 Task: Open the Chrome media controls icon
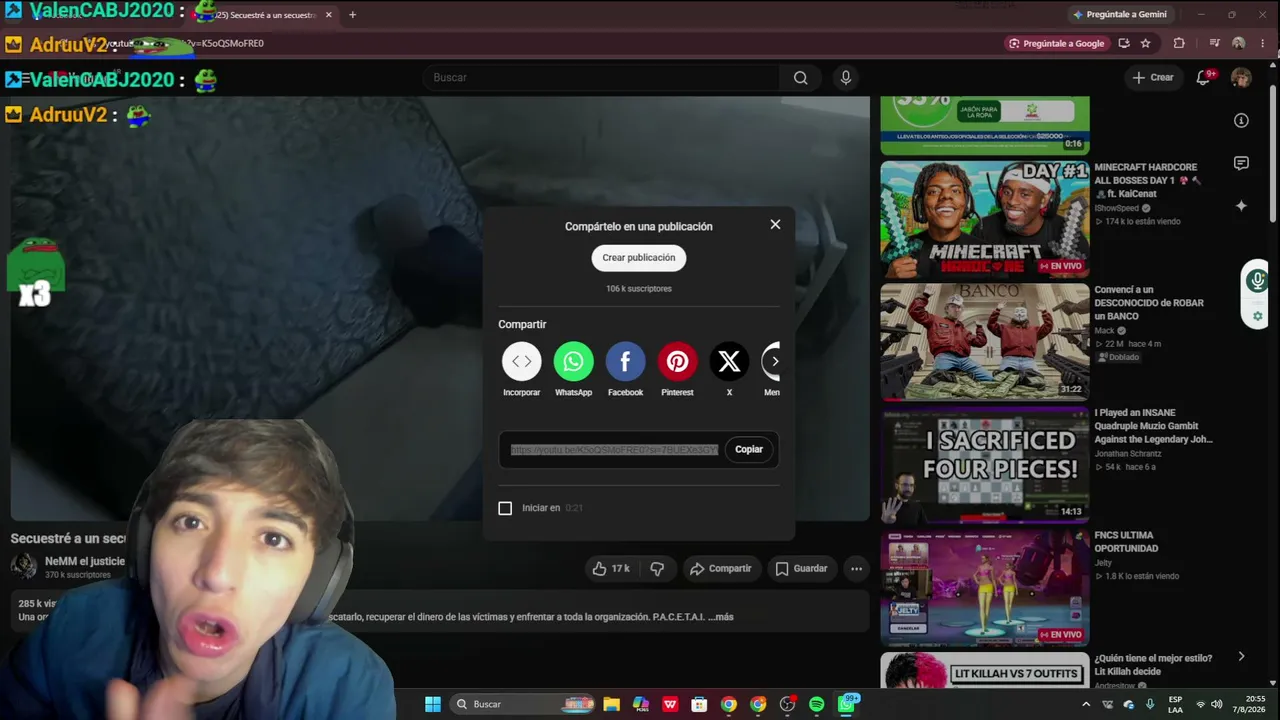[x=1214, y=43]
